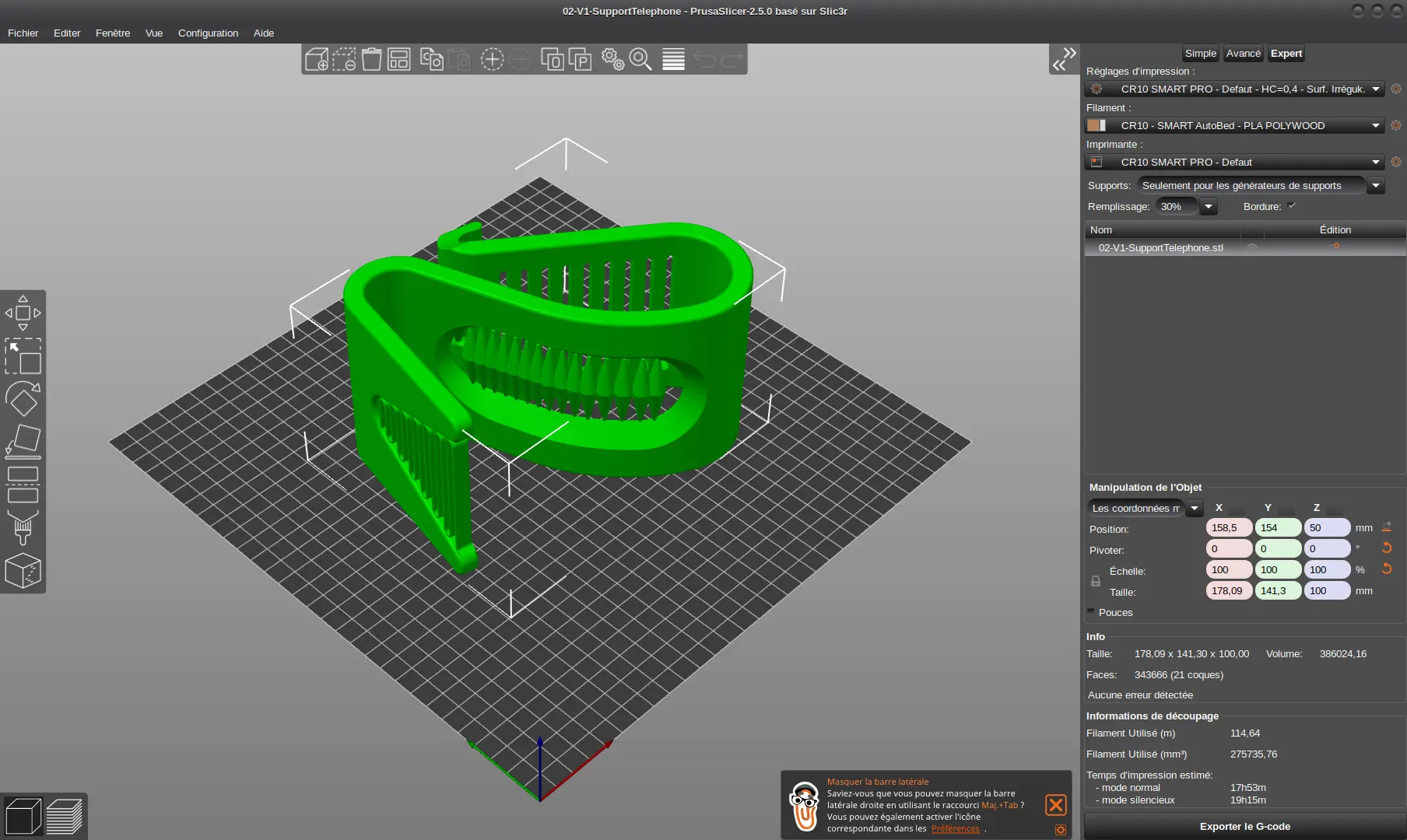Screen dimensions: 1407x840
Task: Click the Arrange plate icon
Action: point(399,59)
